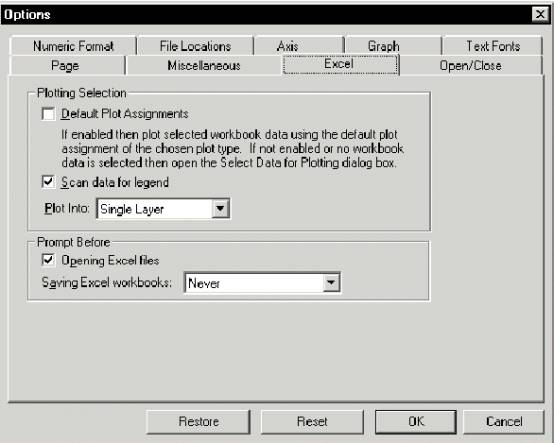Open the Text Fonts tab
The image size is (554, 443).
(493, 46)
